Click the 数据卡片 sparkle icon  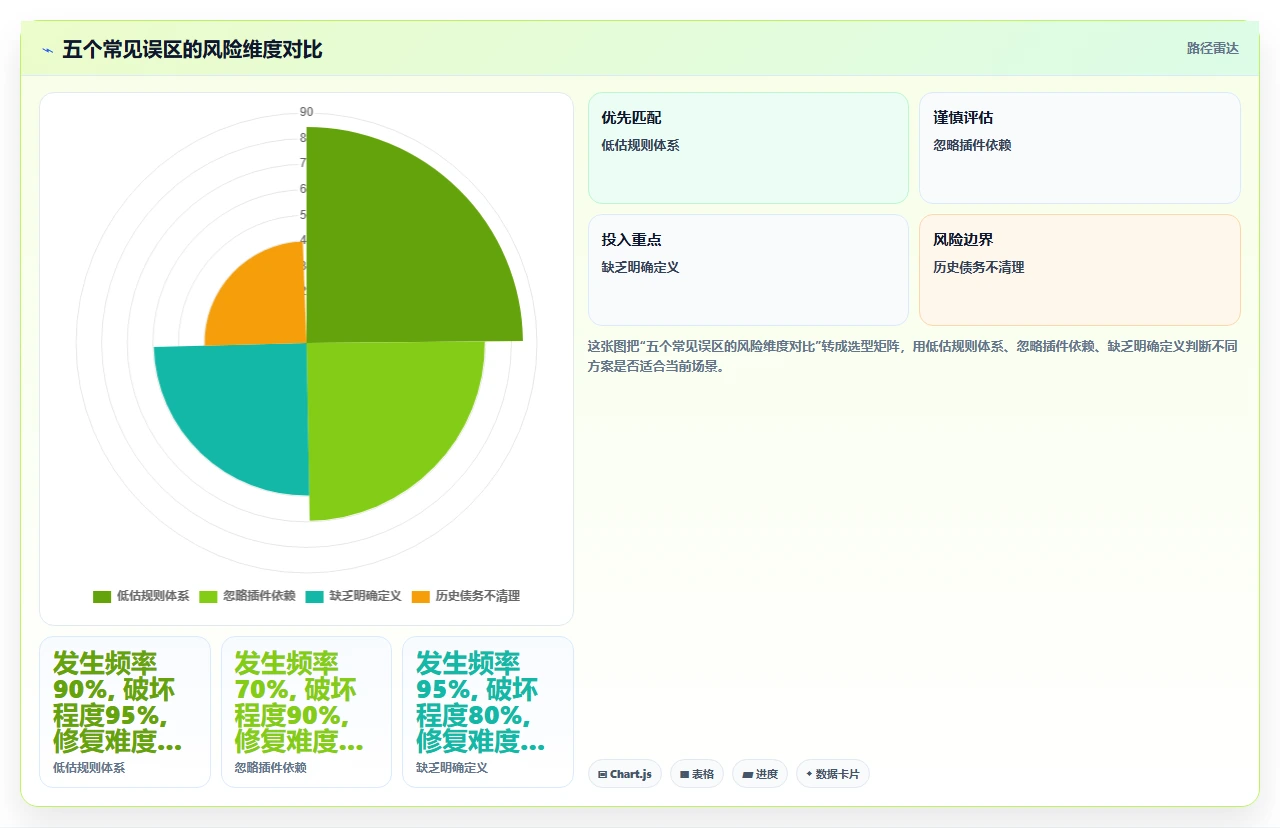(x=809, y=774)
